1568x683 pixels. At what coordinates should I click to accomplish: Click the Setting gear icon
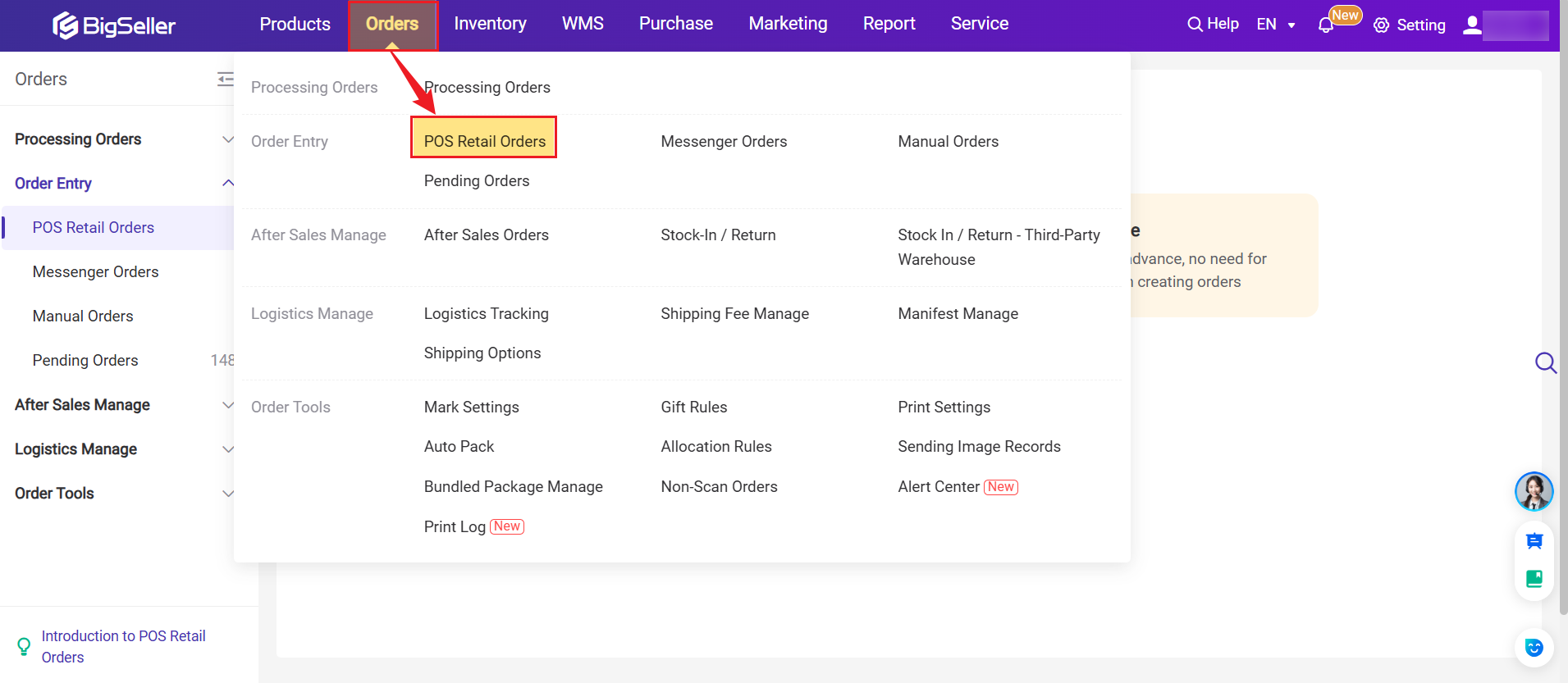(x=1382, y=25)
